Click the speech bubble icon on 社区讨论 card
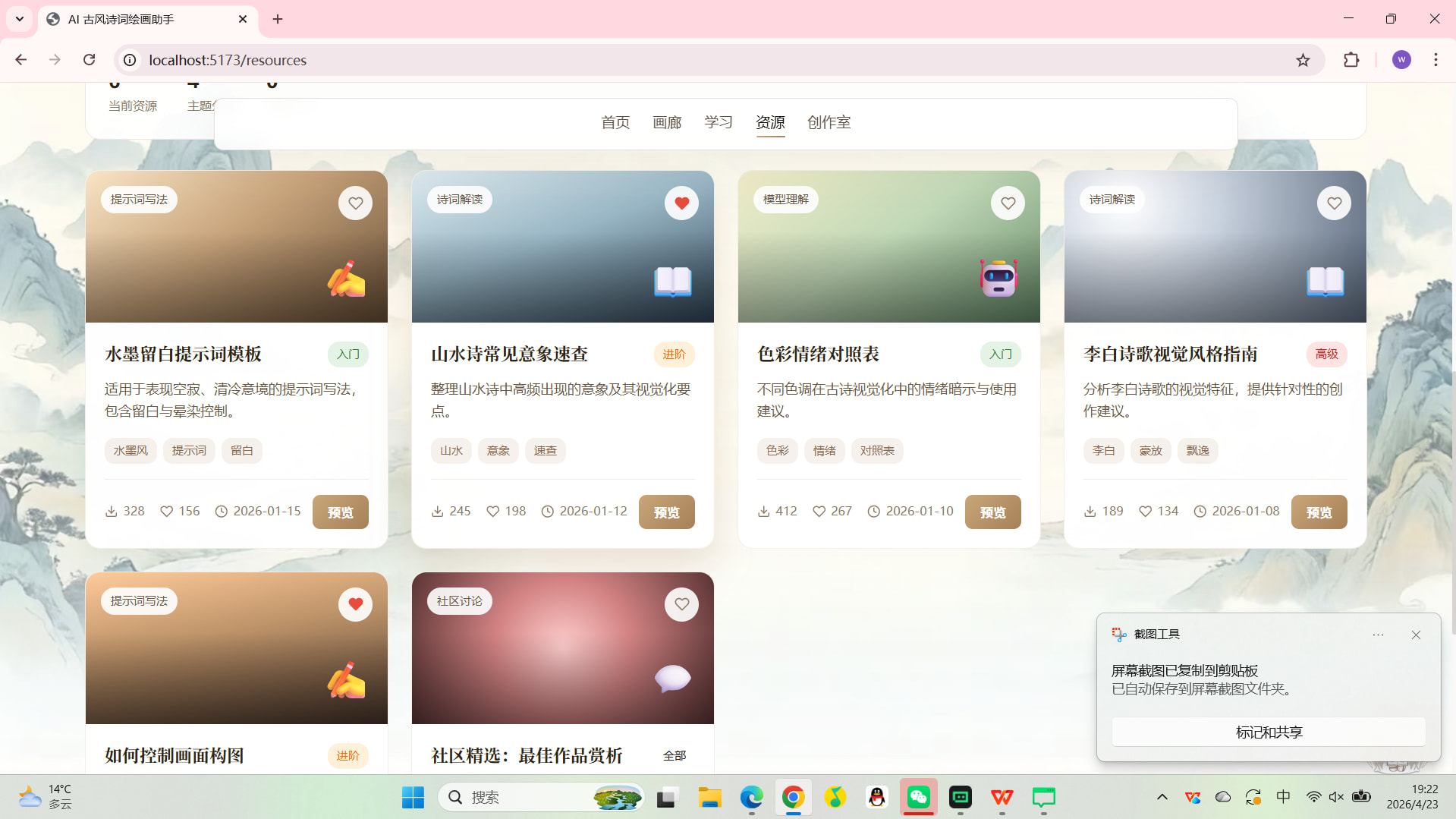 (672, 679)
